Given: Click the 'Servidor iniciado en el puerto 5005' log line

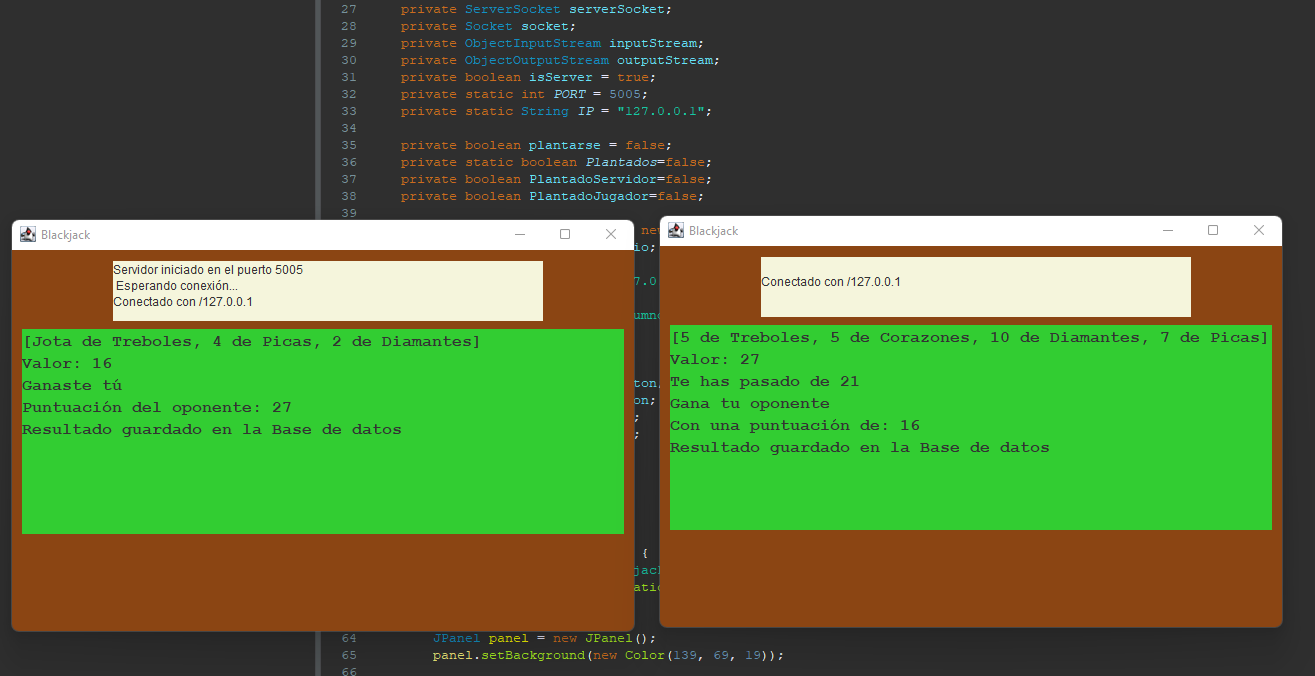Looking at the screenshot, I should coord(208,270).
